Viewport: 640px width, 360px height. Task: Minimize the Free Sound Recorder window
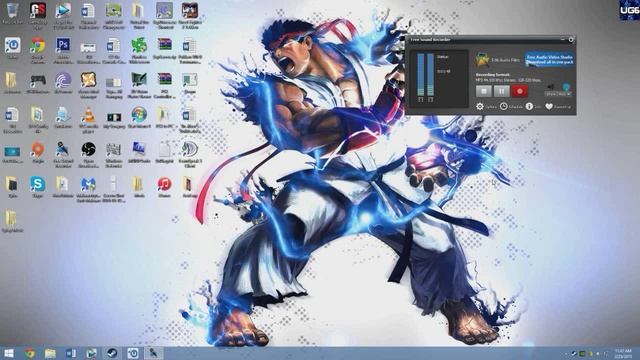562,39
